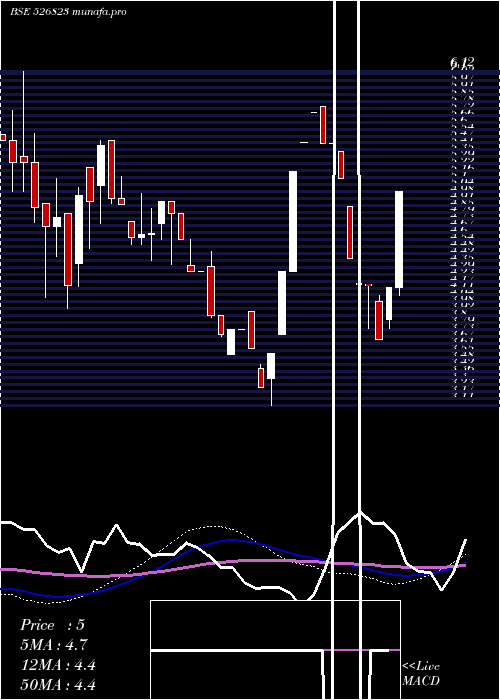Click the 50MA : 4.4 readout
The width and height of the screenshot is (500, 700).
coord(58,684)
